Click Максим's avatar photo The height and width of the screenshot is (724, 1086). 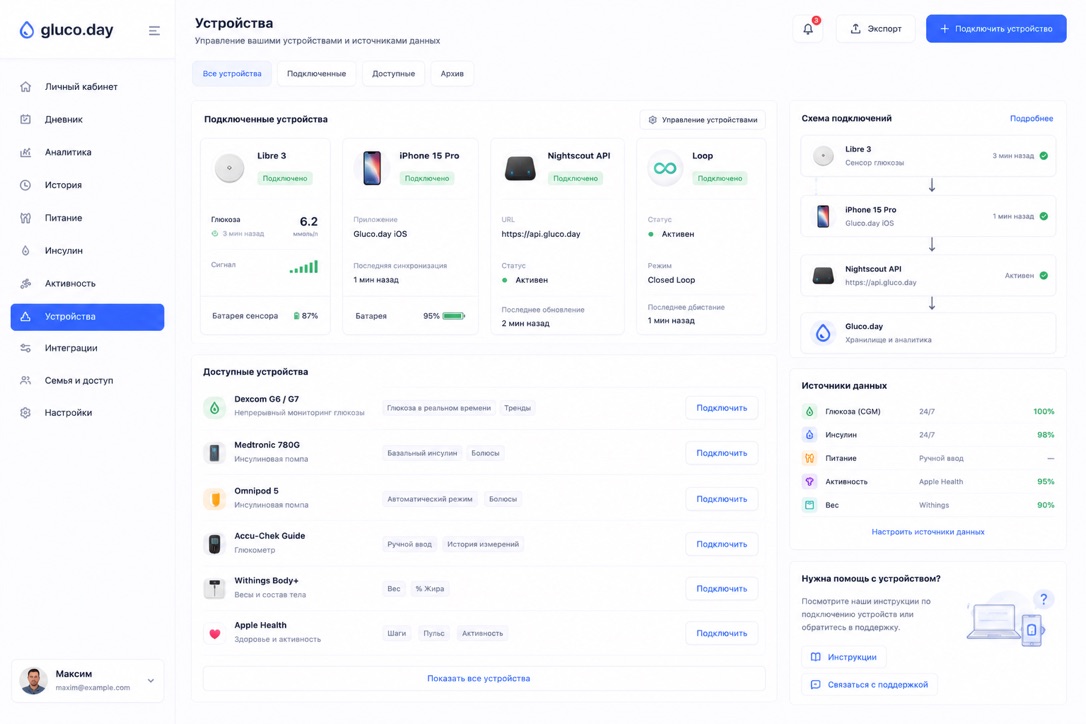pyautogui.click(x=33, y=681)
